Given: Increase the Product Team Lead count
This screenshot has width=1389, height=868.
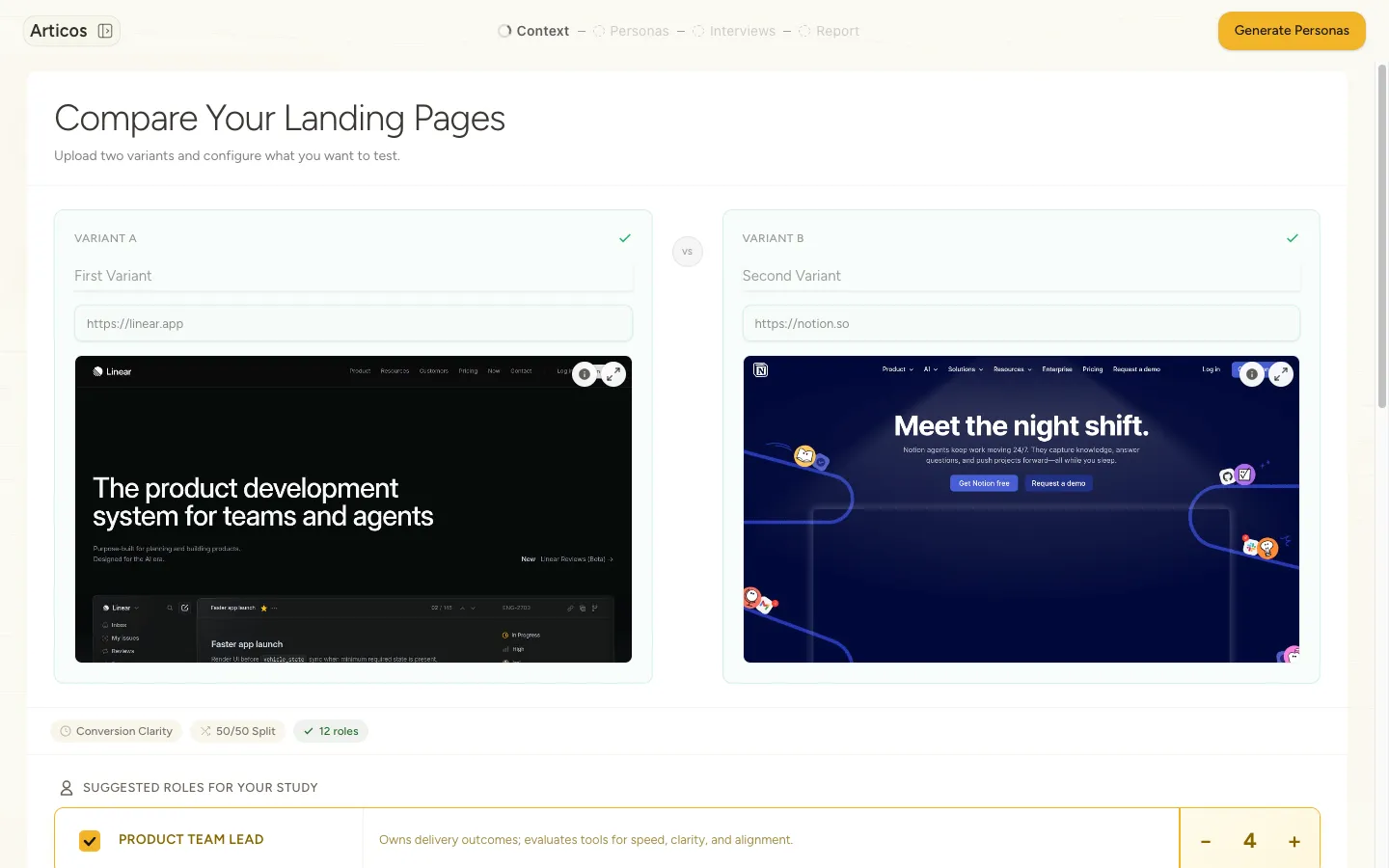Looking at the screenshot, I should [x=1294, y=841].
